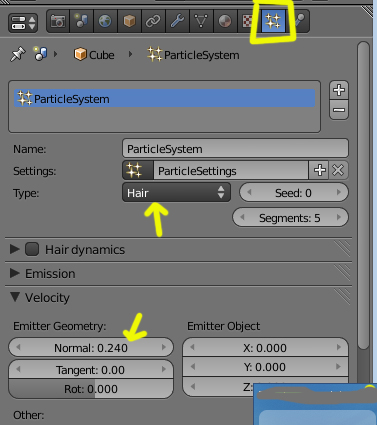Image resolution: width=377 pixels, height=425 pixels.
Task: Click the Emitter Geometry label
Action: pos(60,326)
